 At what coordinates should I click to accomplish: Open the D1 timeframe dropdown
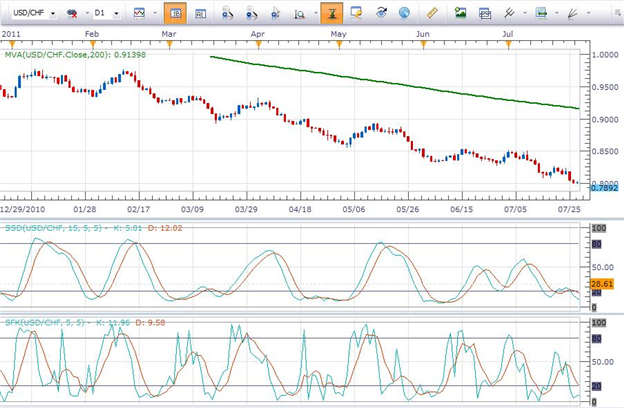(116, 14)
